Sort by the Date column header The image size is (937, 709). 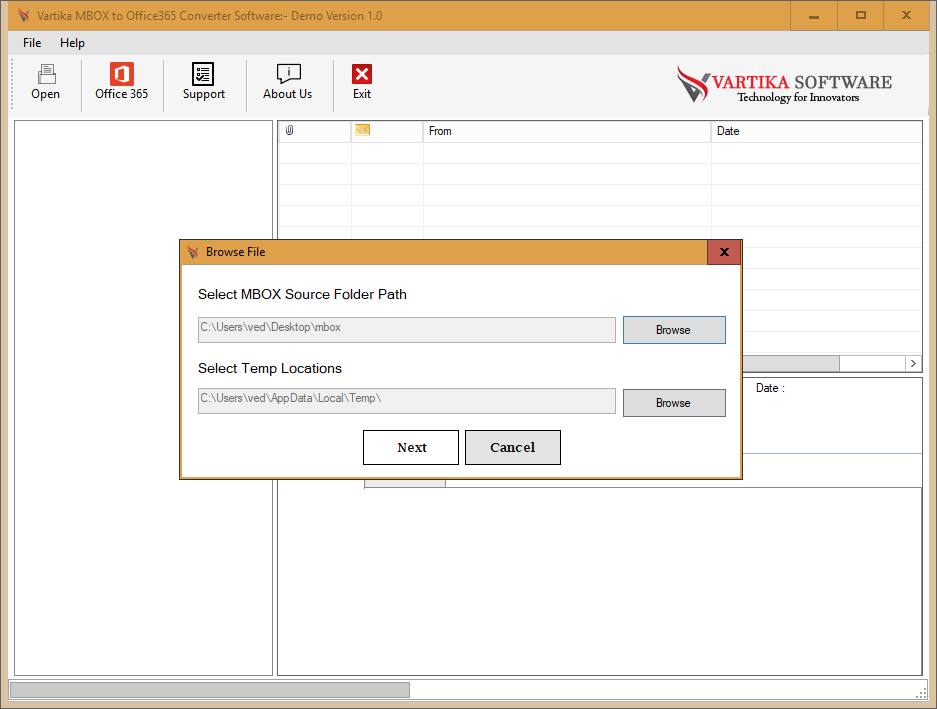point(816,131)
